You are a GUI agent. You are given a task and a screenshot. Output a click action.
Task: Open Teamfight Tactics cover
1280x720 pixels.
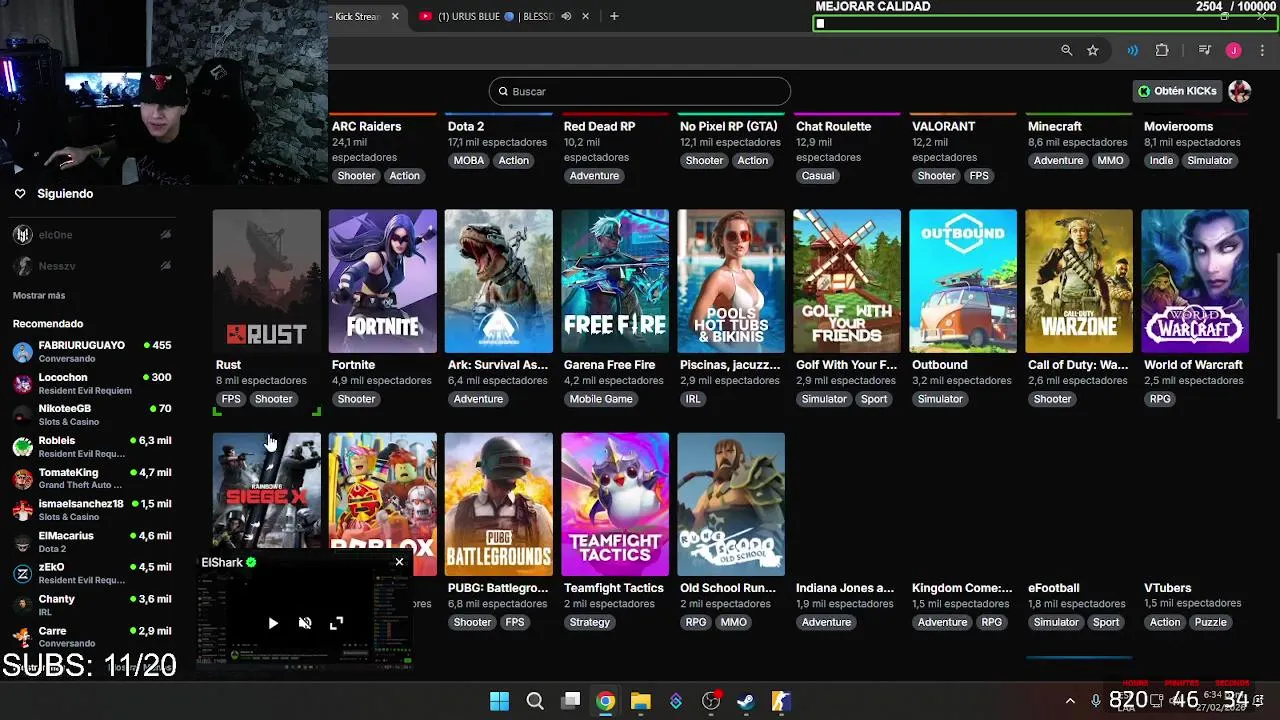pyautogui.click(x=615, y=504)
